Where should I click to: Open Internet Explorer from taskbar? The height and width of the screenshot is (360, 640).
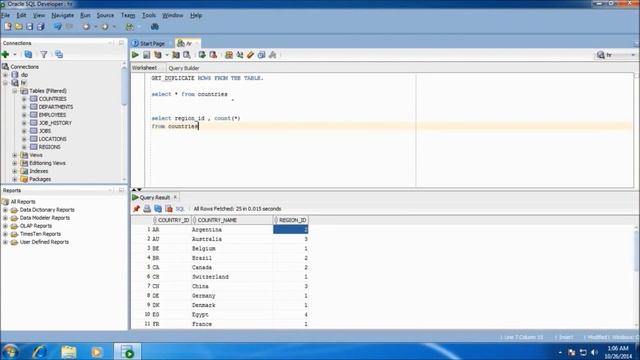(x=40, y=351)
